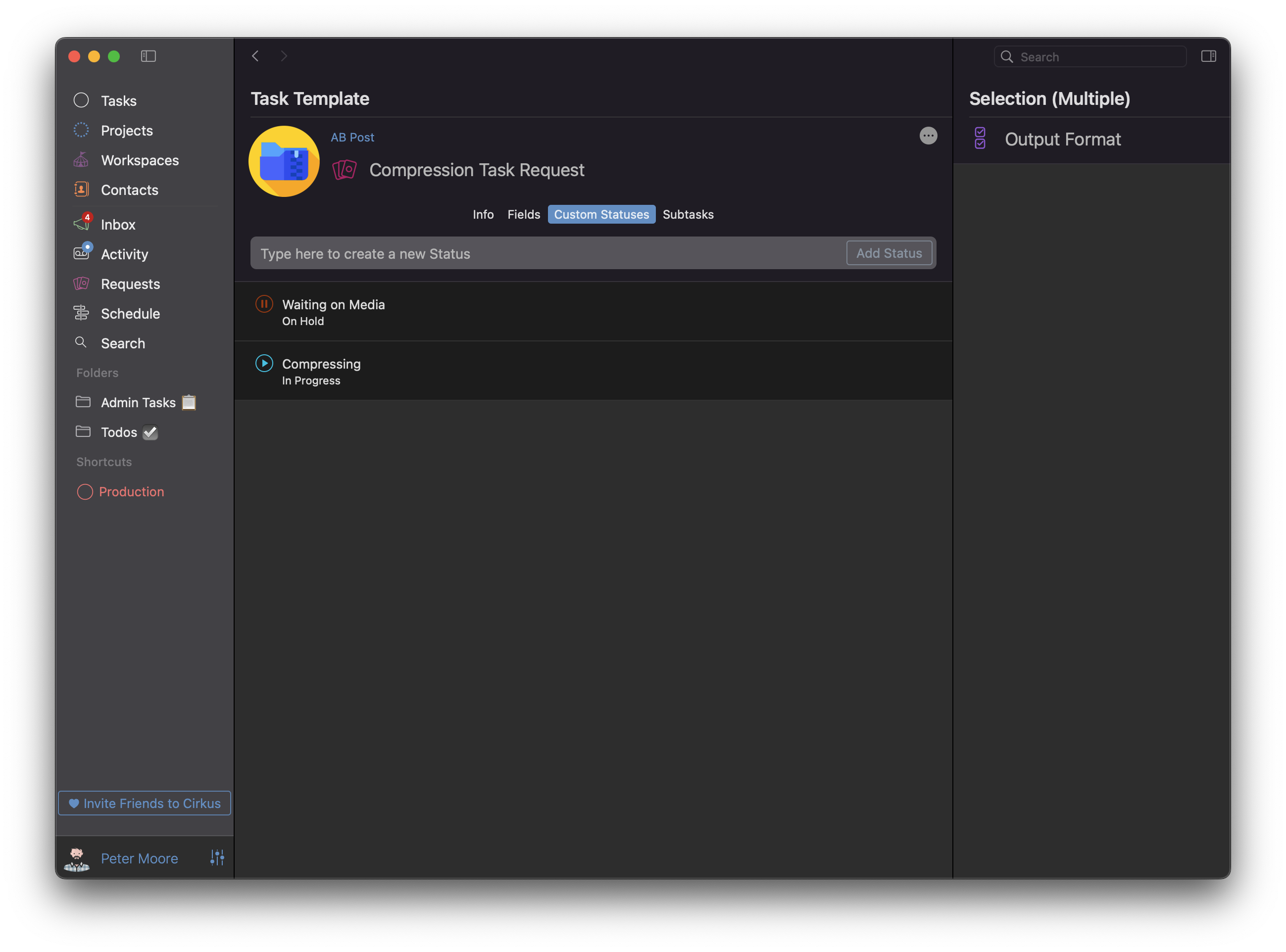Click the zip folder template avatar
The width and height of the screenshot is (1286, 952).
pyautogui.click(x=284, y=161)
